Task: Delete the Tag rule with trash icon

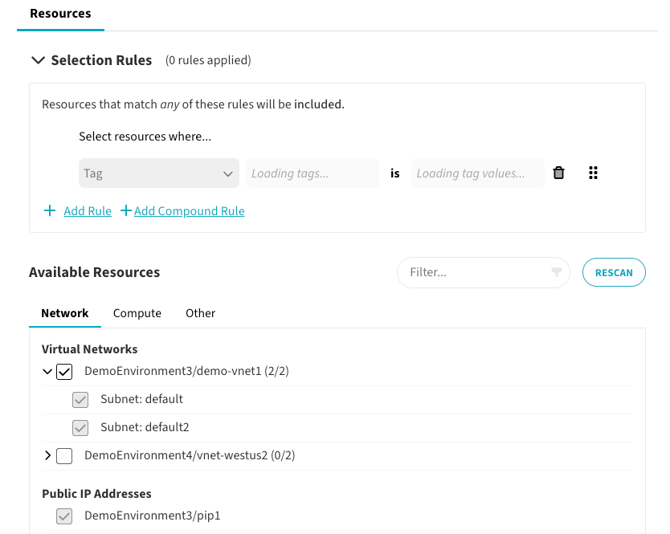Action: [x=558, y=173]
